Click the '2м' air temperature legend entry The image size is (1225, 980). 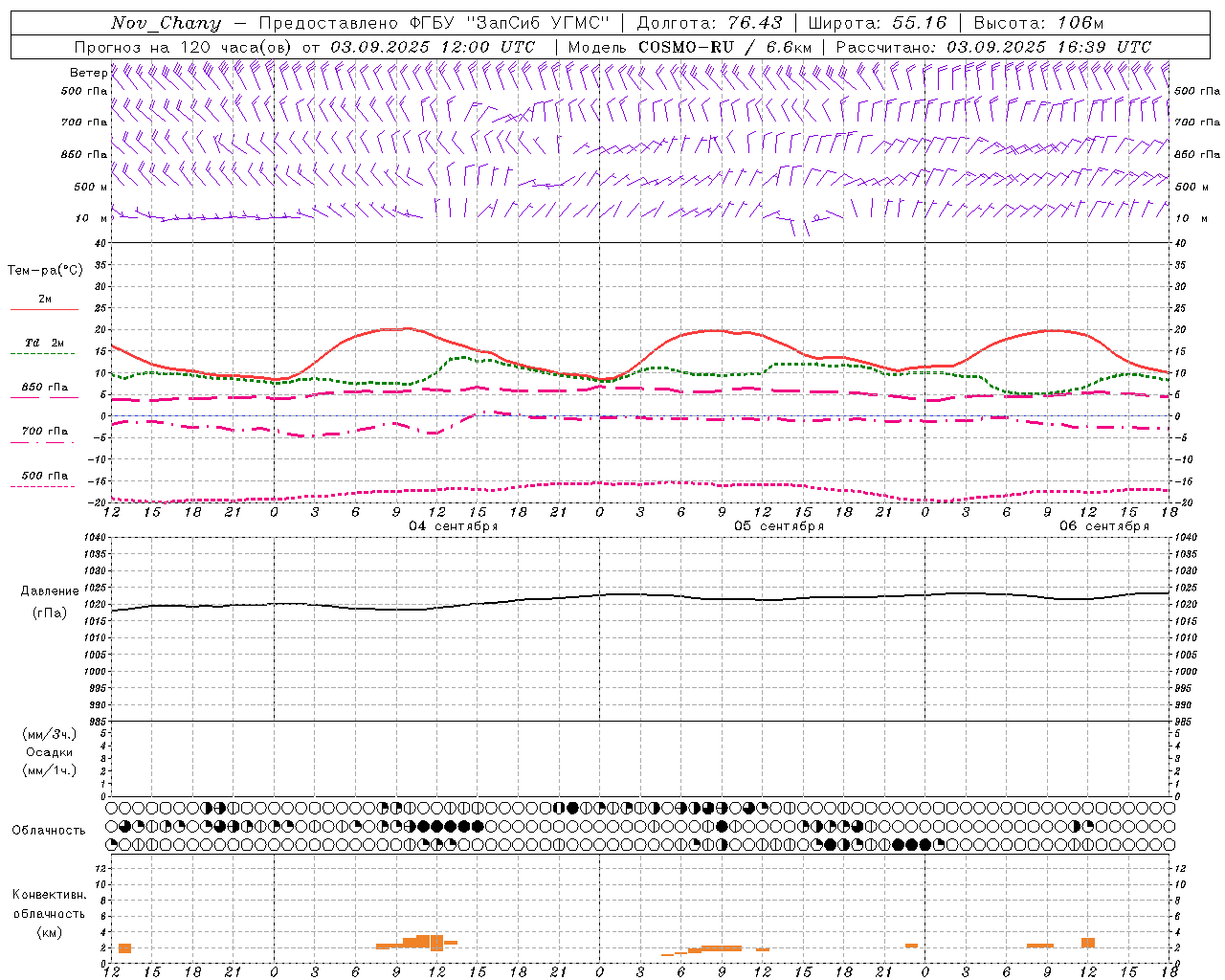coord(45,300)
